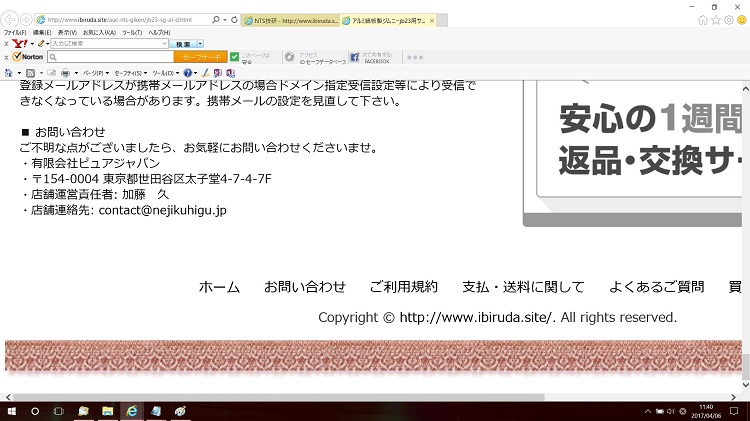The width and height of the screenshot is (750, 421).
Task: Click the print icon in command bar
Action: coord(64,73)
